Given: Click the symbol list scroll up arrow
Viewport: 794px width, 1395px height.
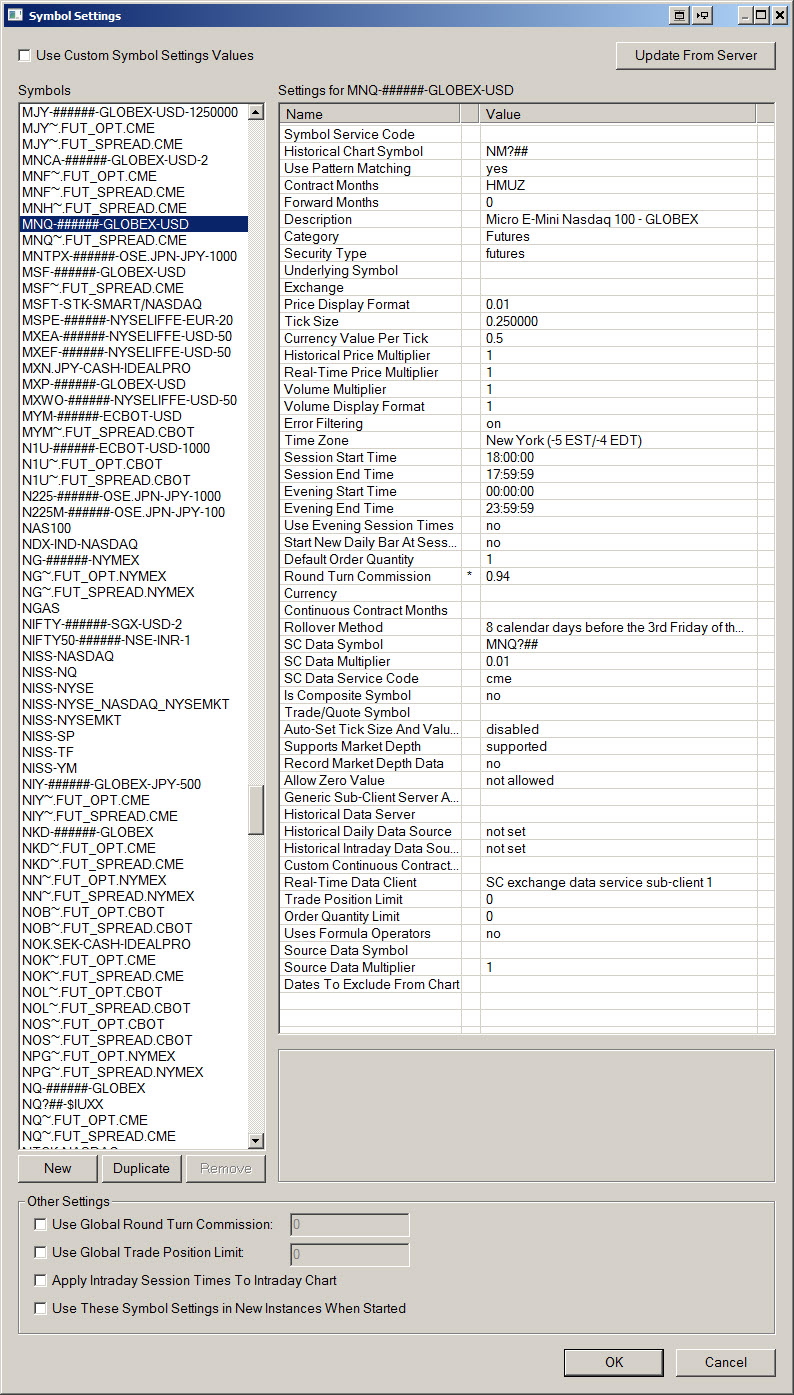Looking at the screenshot, I should [256, 113].
